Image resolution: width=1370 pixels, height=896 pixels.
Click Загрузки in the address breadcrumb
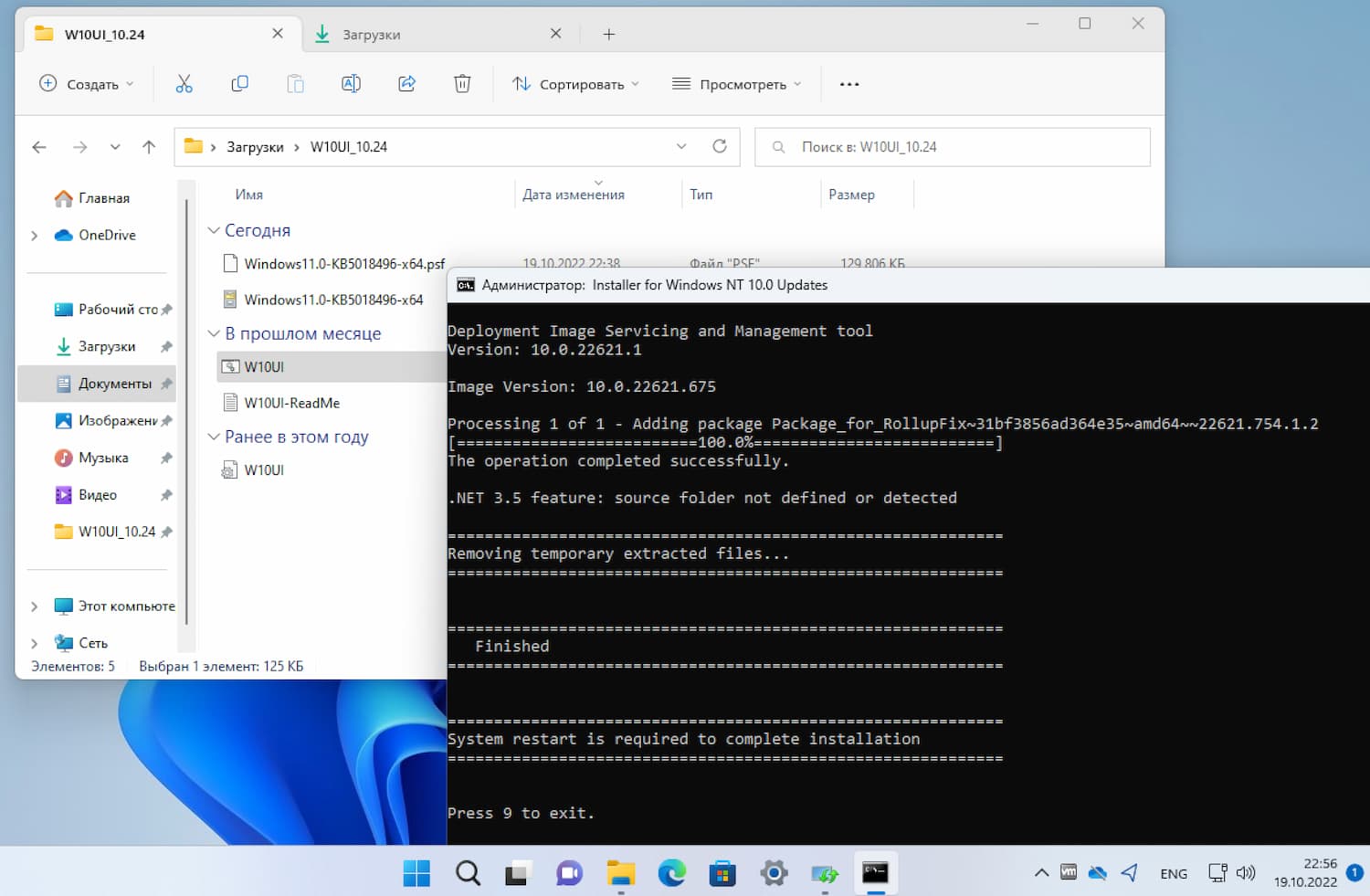[x=255, y=147]
